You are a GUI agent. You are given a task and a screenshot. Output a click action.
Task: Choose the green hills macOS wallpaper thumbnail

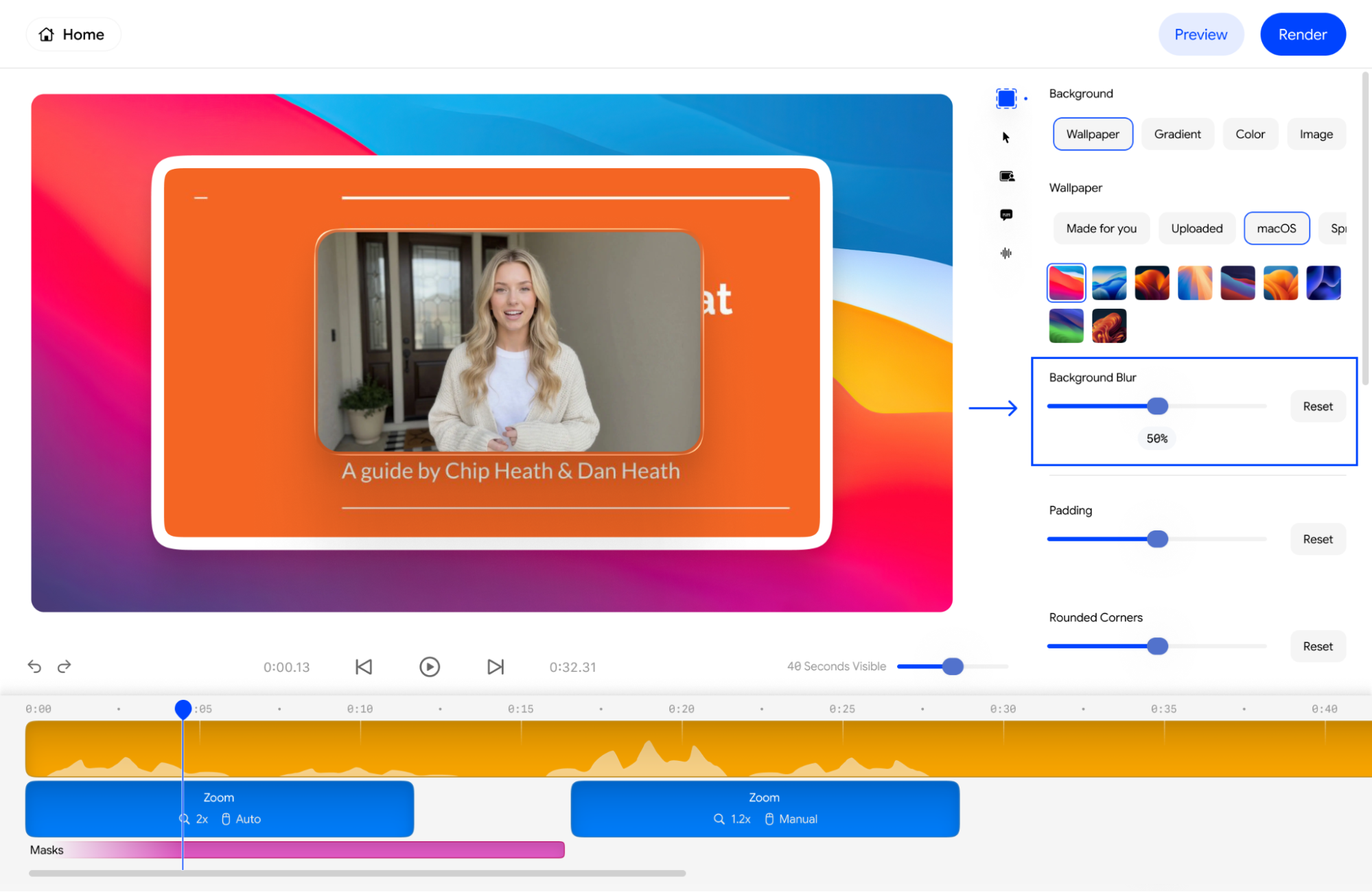click(x=1066, y=325)
